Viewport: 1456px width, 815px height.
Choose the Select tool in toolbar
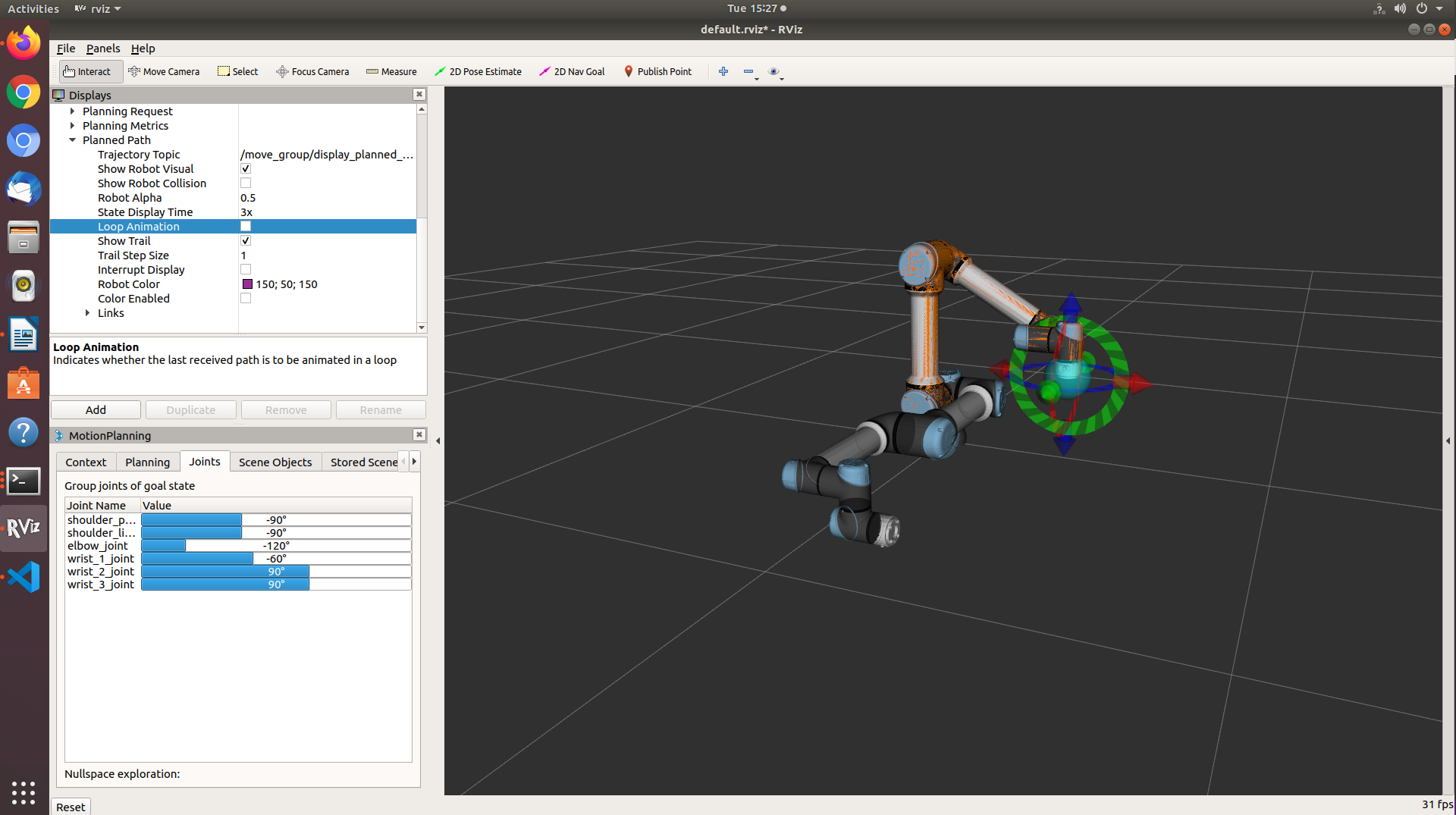coord(238,71)
